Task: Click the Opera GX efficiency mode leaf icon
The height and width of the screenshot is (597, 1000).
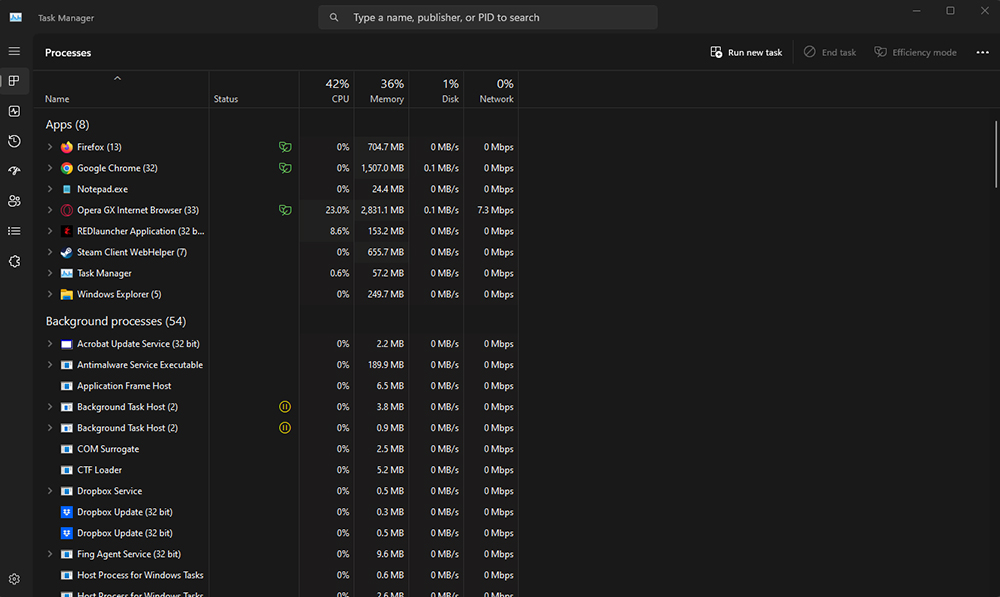Action: (x=285, y=210)
